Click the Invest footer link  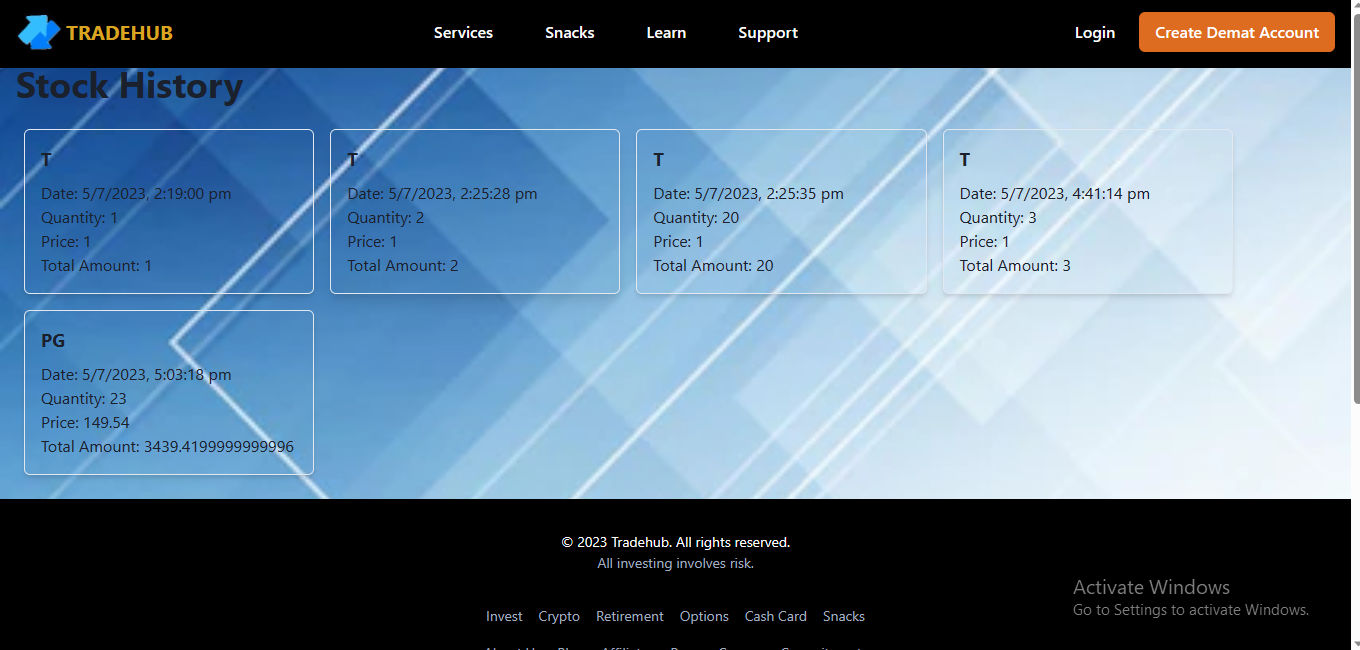504,616
